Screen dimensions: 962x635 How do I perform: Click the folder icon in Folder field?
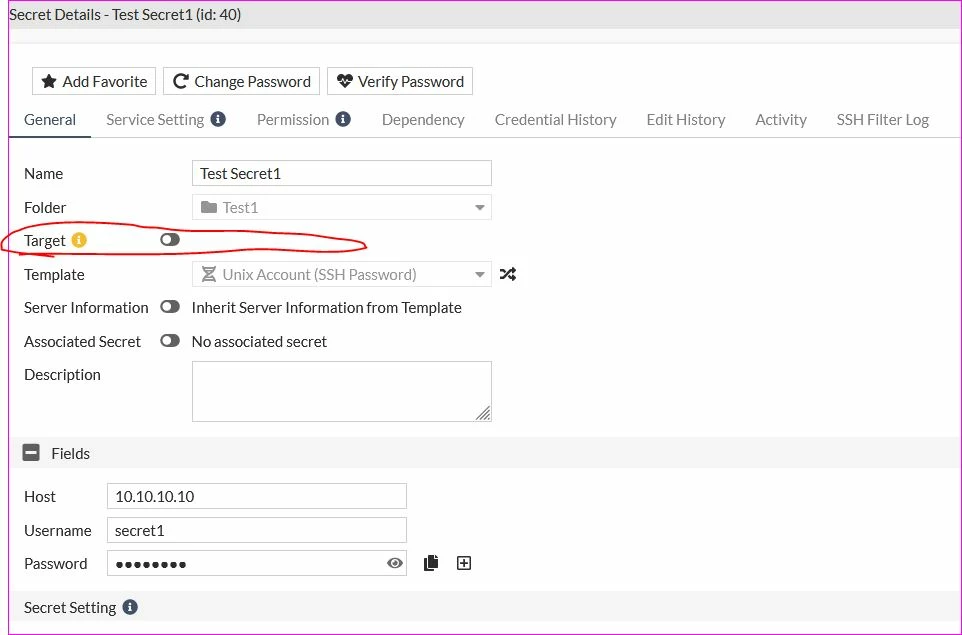pos(209,207)
